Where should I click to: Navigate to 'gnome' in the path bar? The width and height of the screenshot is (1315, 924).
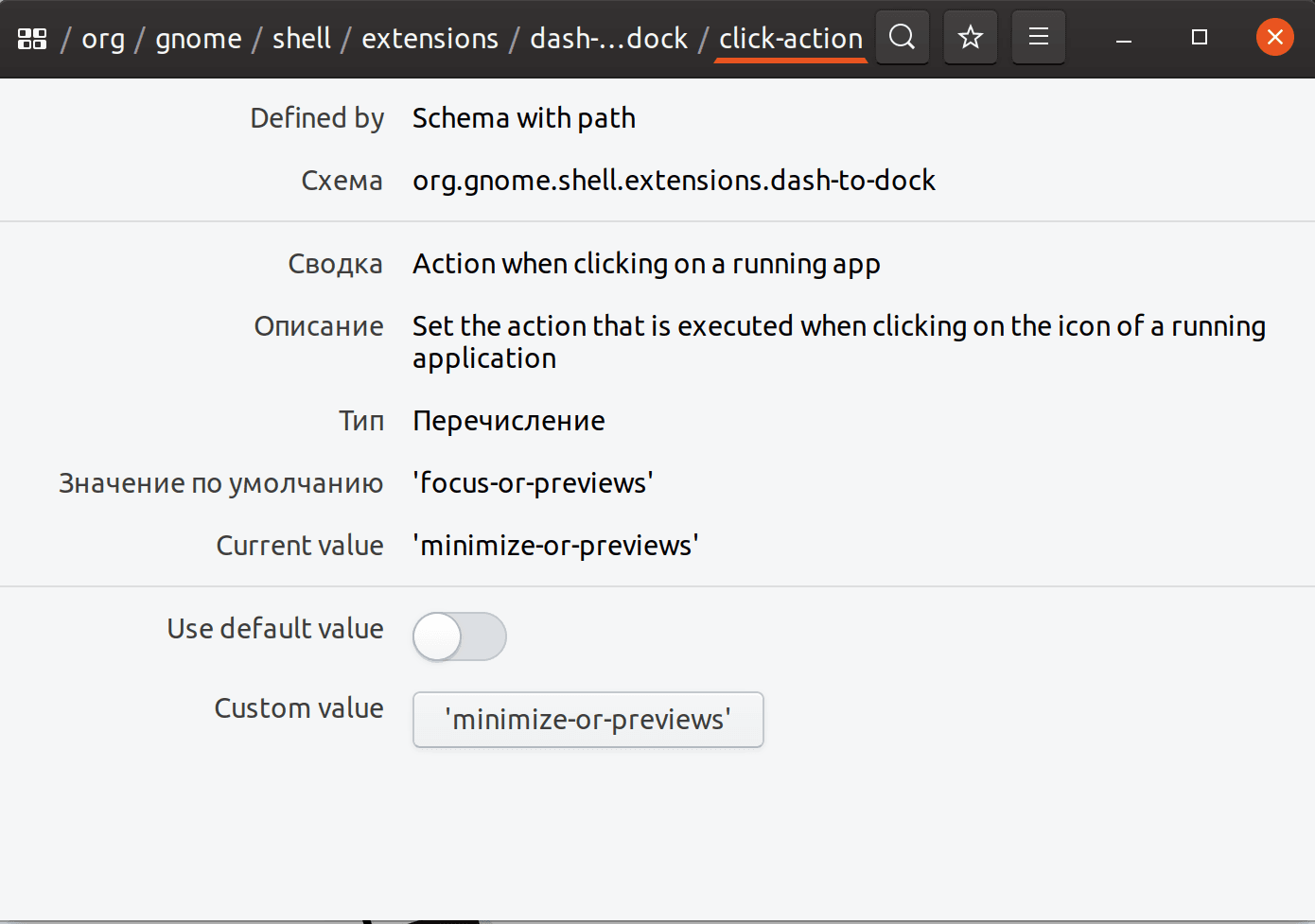click(x=199, y=39)
